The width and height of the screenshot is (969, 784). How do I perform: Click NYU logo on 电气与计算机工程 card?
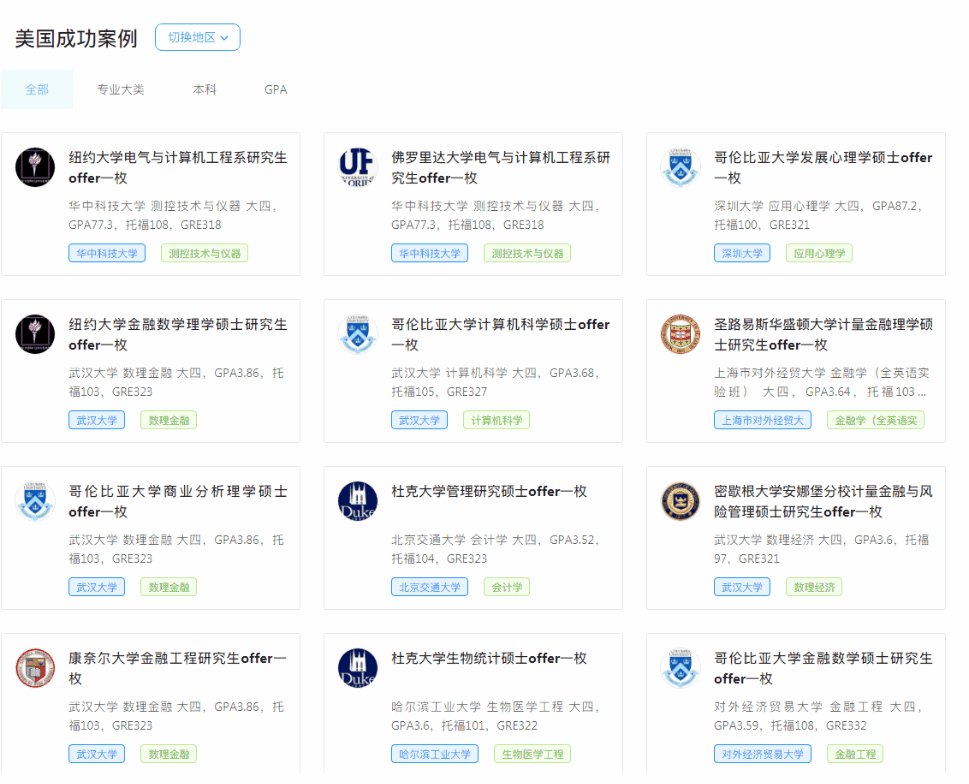pos(35,167)
